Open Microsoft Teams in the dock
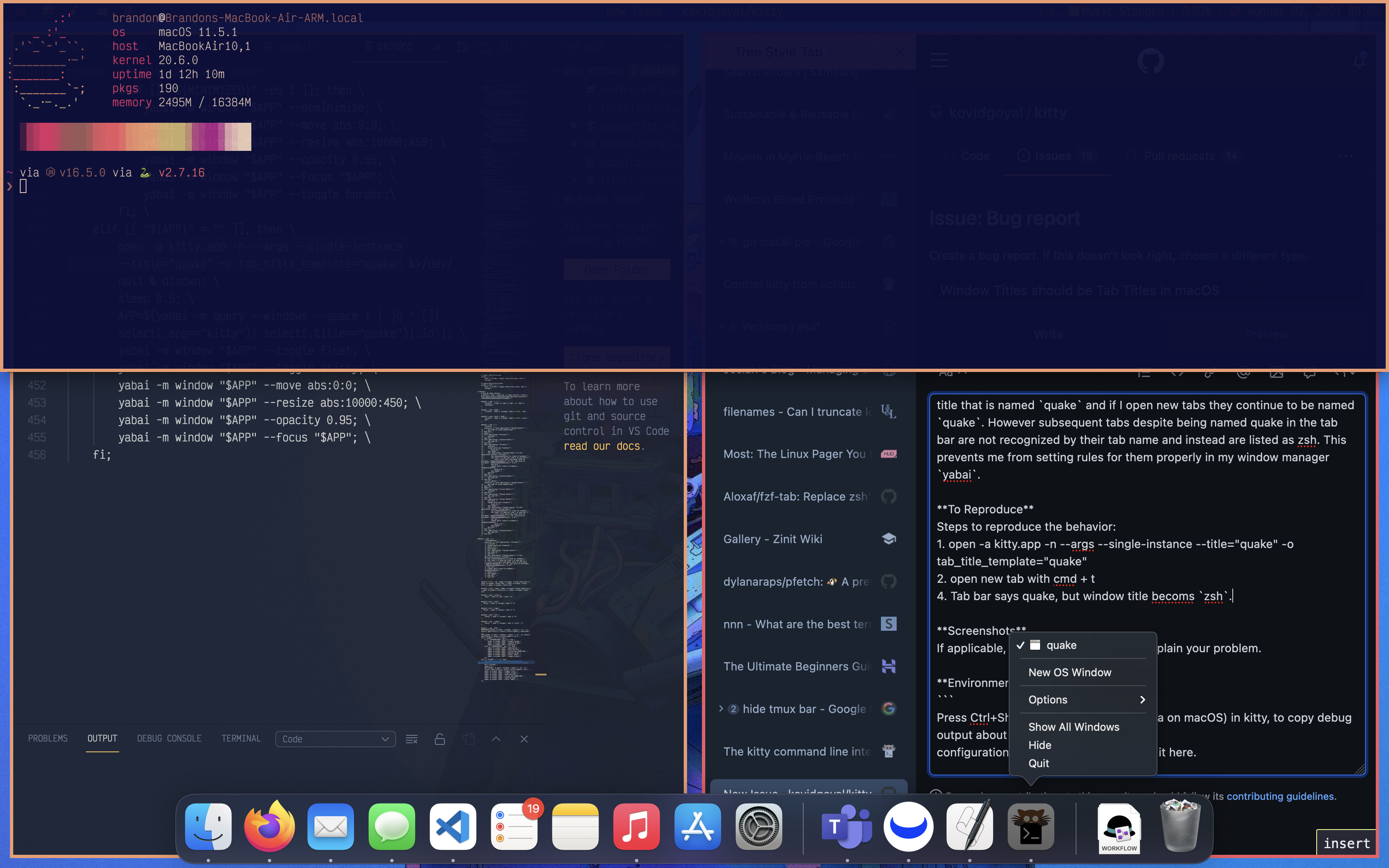1389x868 pixels. click(847, 827)
